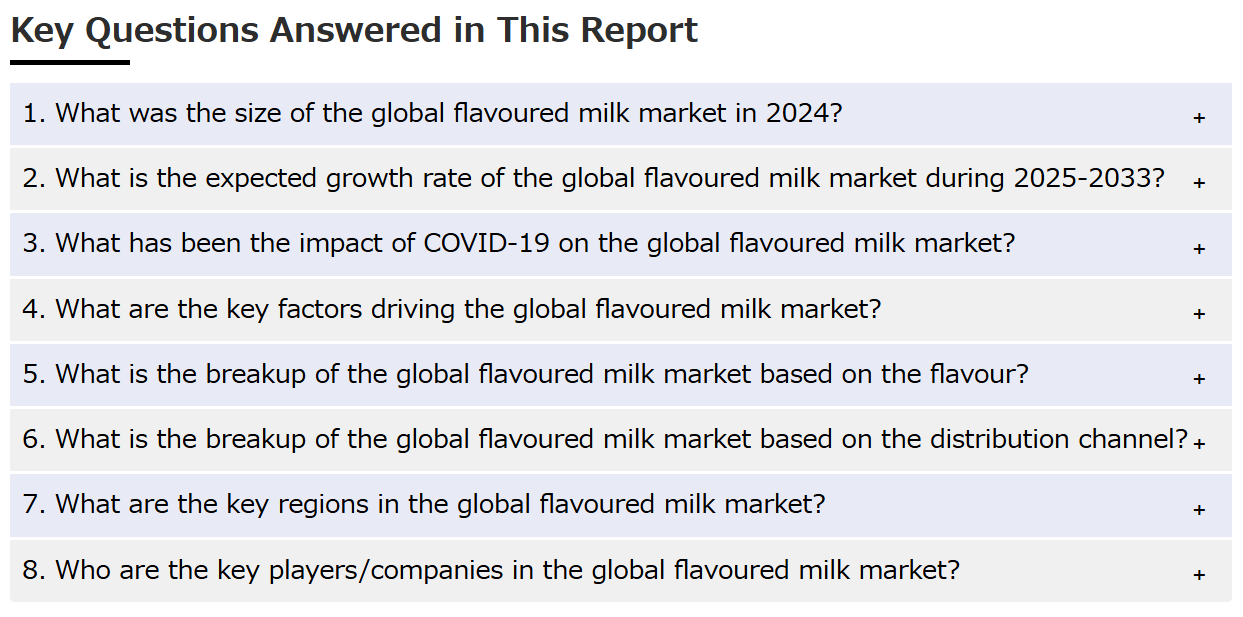
Task: Expand question 1 using its plus icon
Action: [1199, 118]
